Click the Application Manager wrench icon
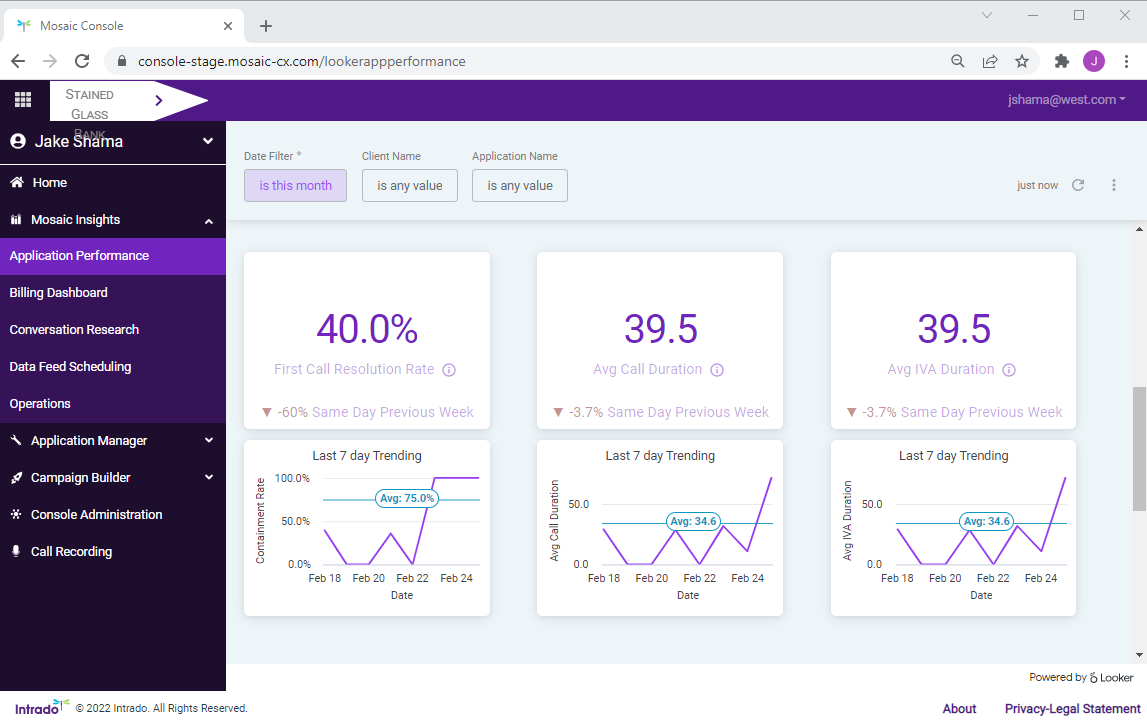The image size is (1147, 727). 16,440
